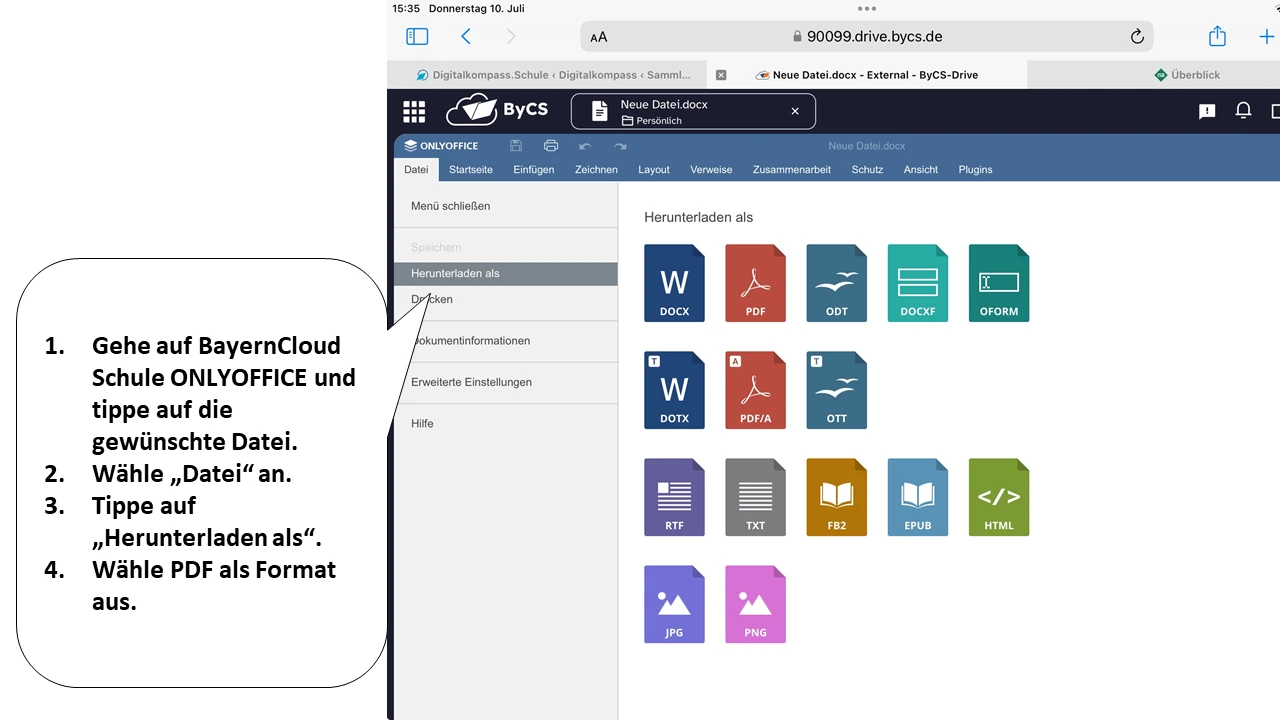This screenshot has width=1280, height=720.
Task: Click the PDF/A format icon
Action: click(755, 390)
